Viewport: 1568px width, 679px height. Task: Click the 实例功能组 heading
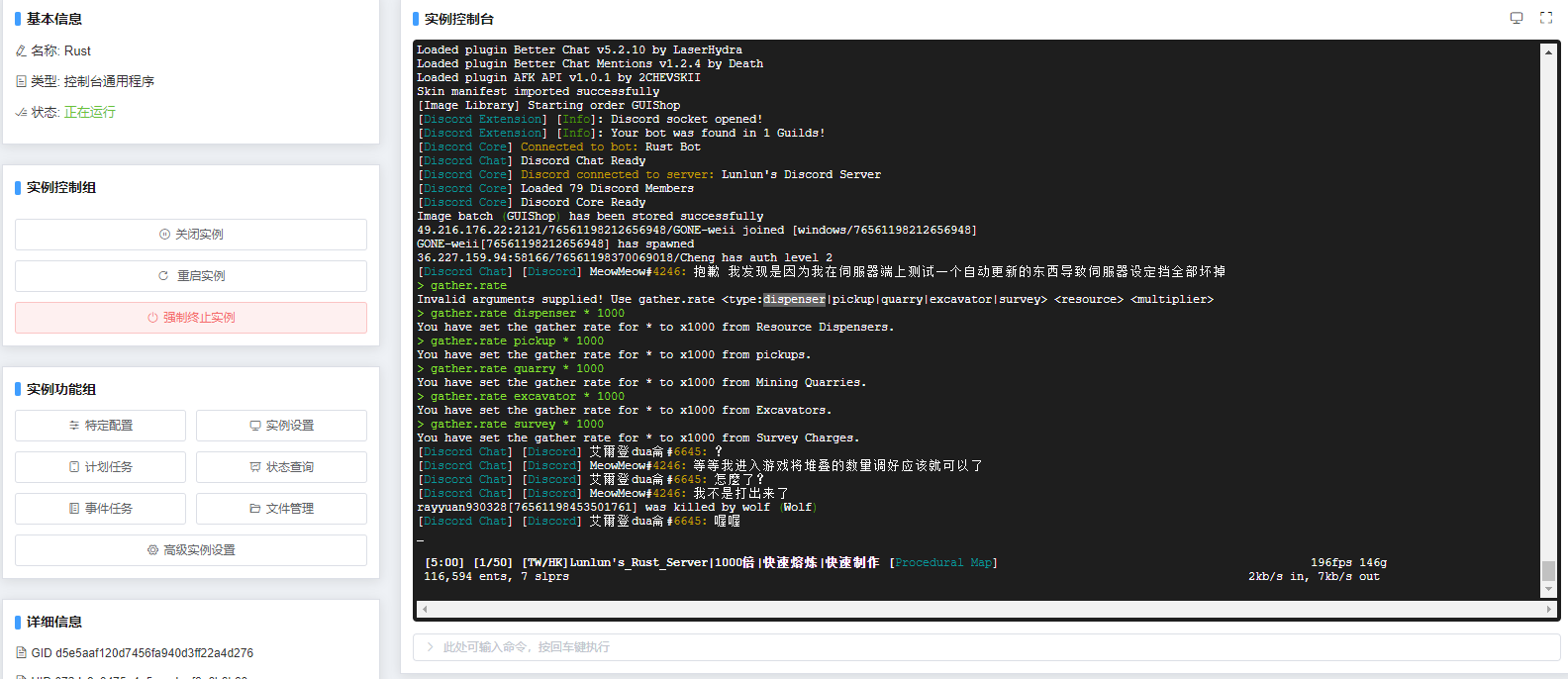point(61,389)
